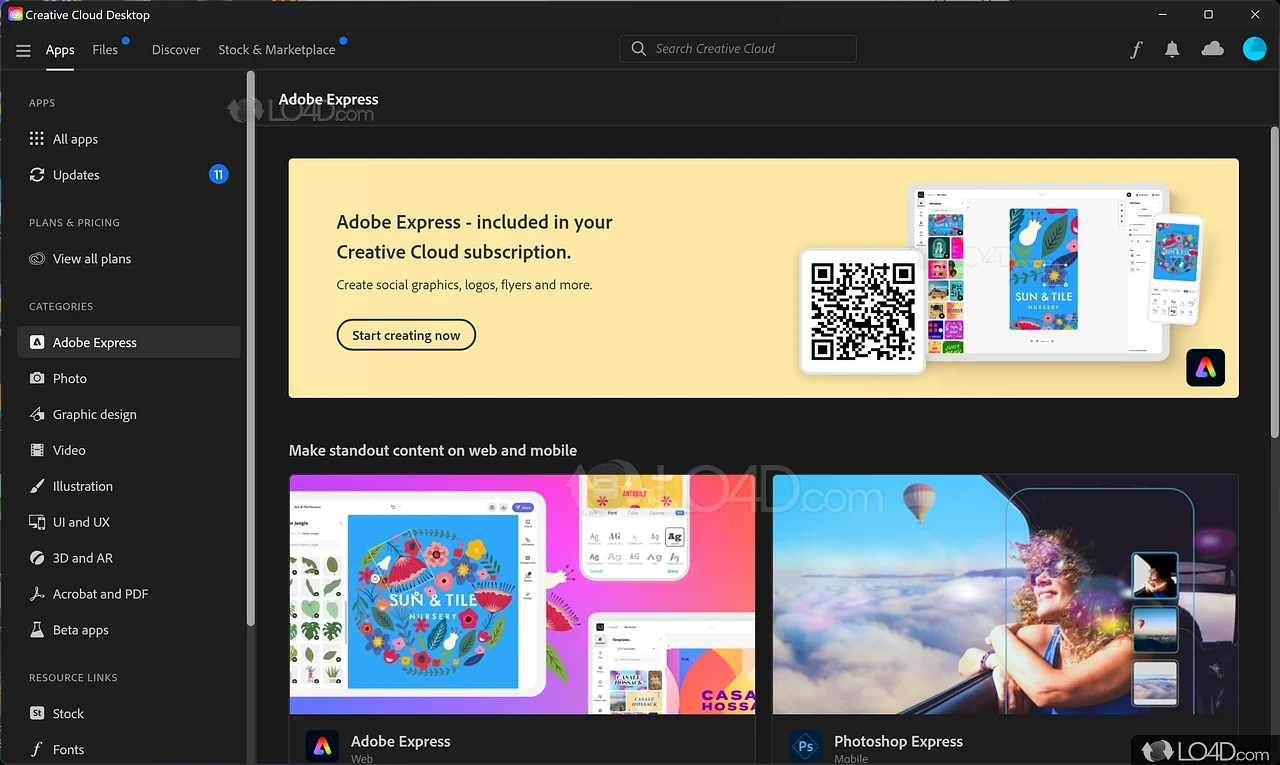The width and height of the screenshot is (1280, 765).
Task: Click the Search Creative Cloud field
Action: (738, 49)
